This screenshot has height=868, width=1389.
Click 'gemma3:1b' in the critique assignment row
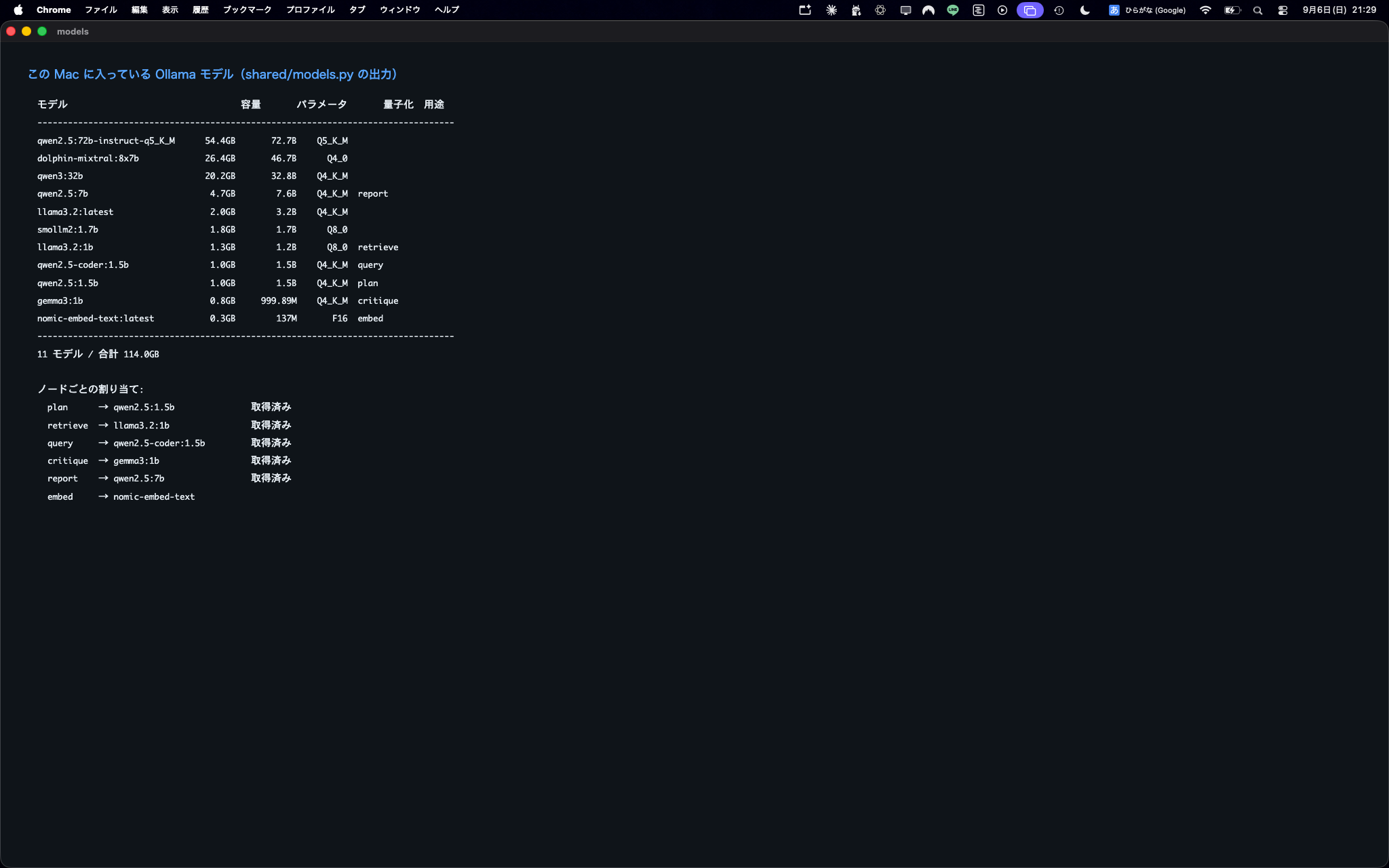pyautogui.click(x=136, y=461)
